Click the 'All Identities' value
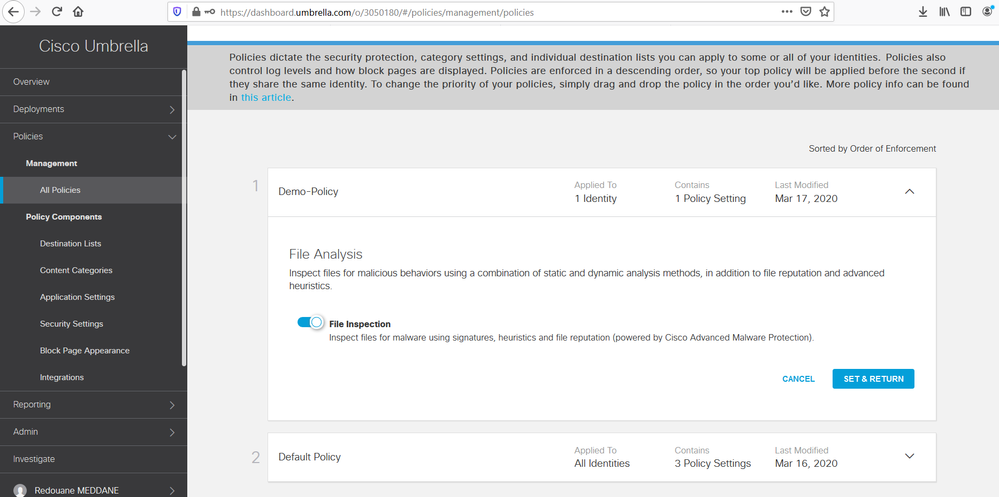The height and width of the screenshot is (497, 999). (601, 463)
